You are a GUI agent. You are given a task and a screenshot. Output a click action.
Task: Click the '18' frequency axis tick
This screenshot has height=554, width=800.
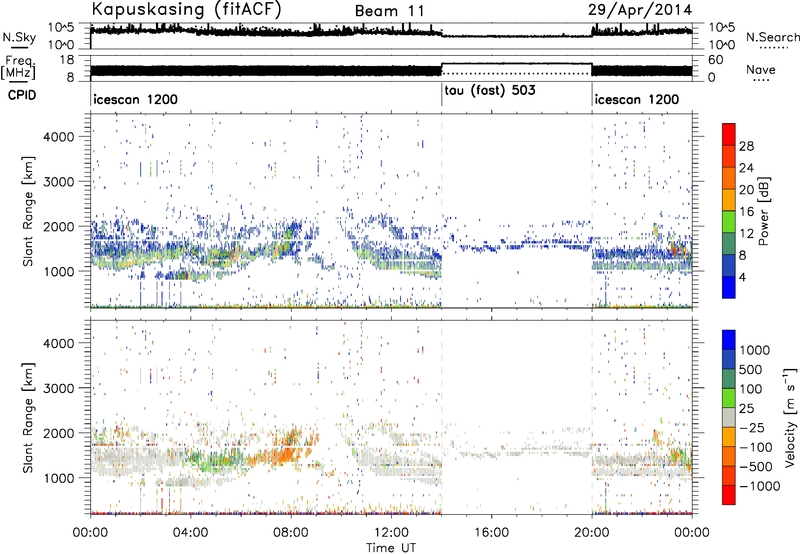[x=66, y=60]
